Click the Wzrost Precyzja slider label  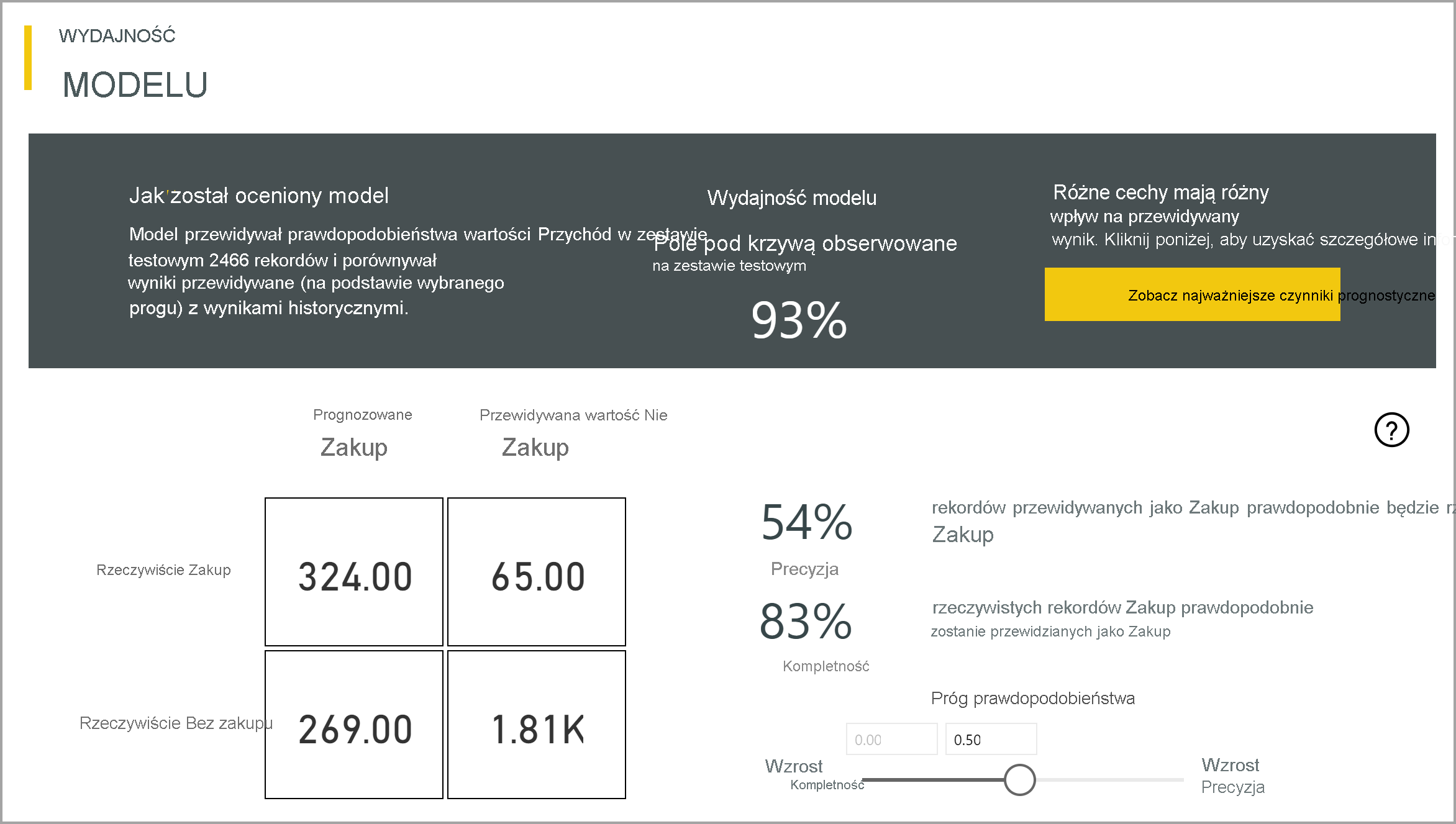pyautogui.click(x=1232, y=776)
